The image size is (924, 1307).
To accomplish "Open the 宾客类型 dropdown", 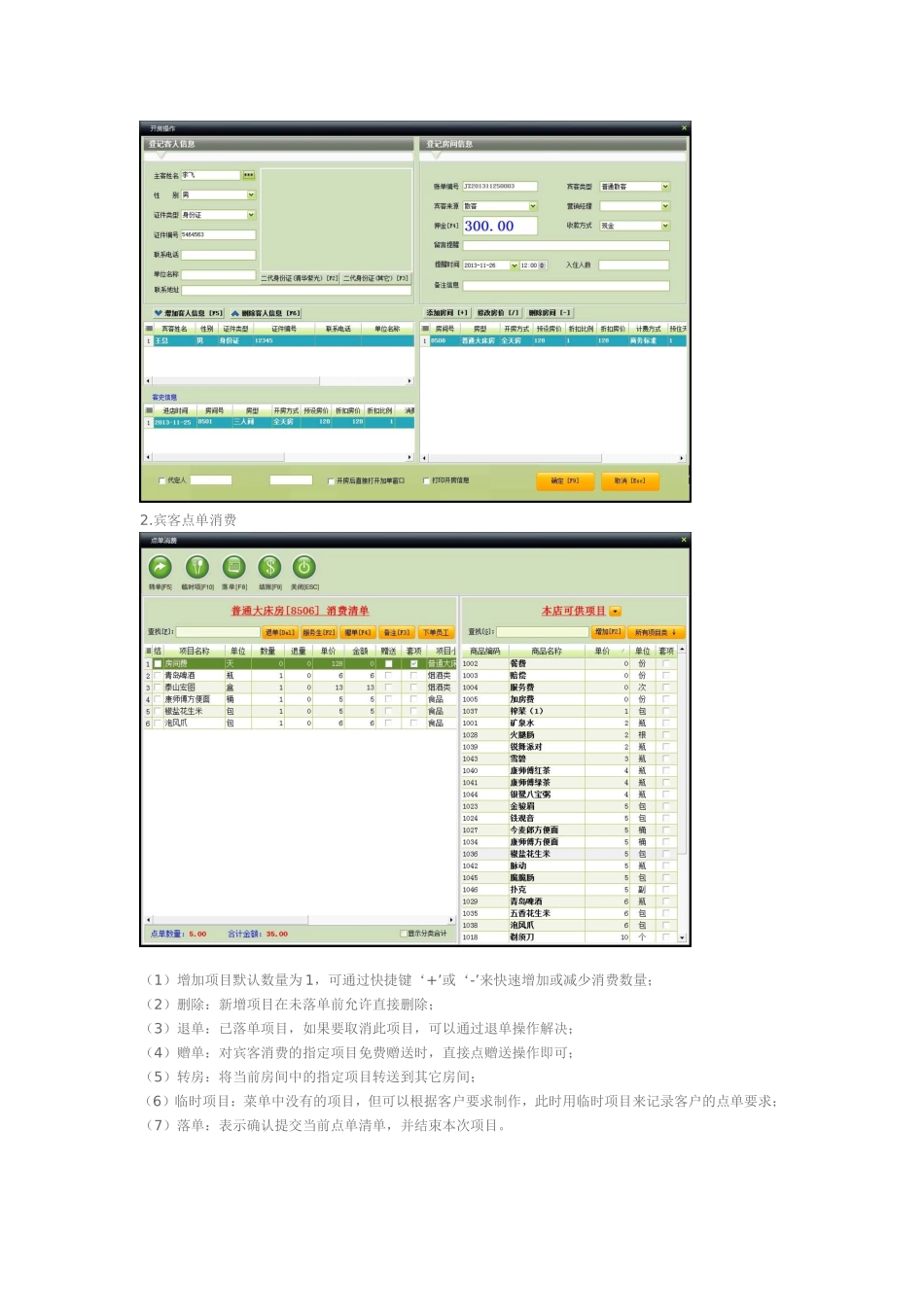I will [665, 187].
